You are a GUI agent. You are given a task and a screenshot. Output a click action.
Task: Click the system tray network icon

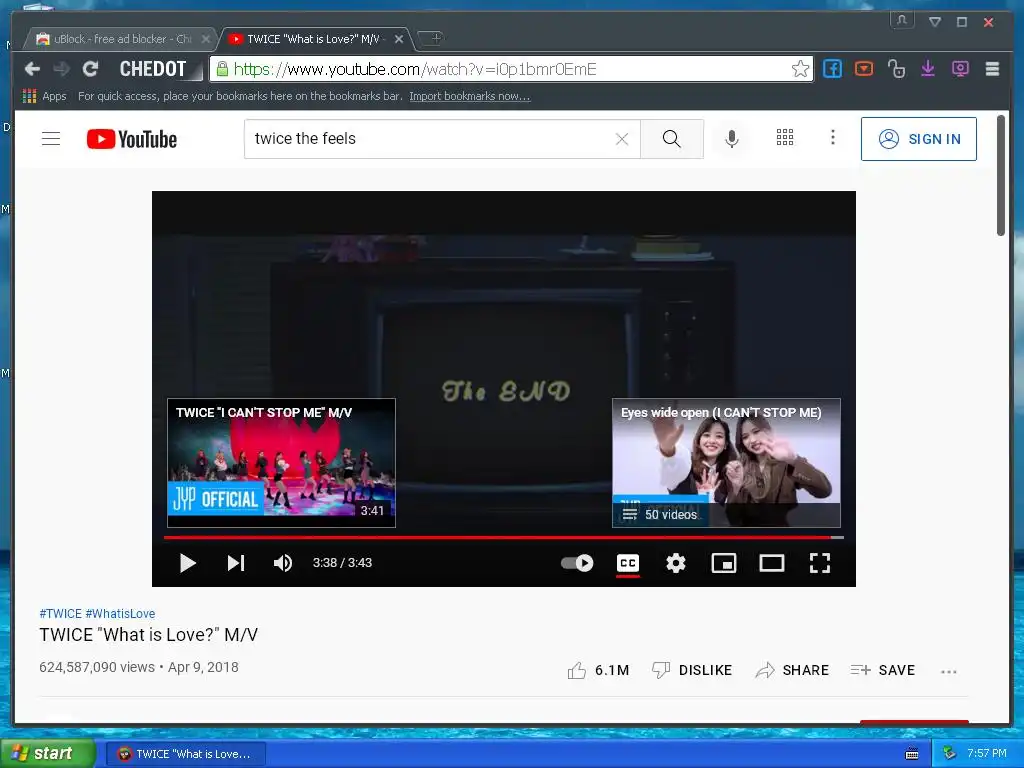949,754
